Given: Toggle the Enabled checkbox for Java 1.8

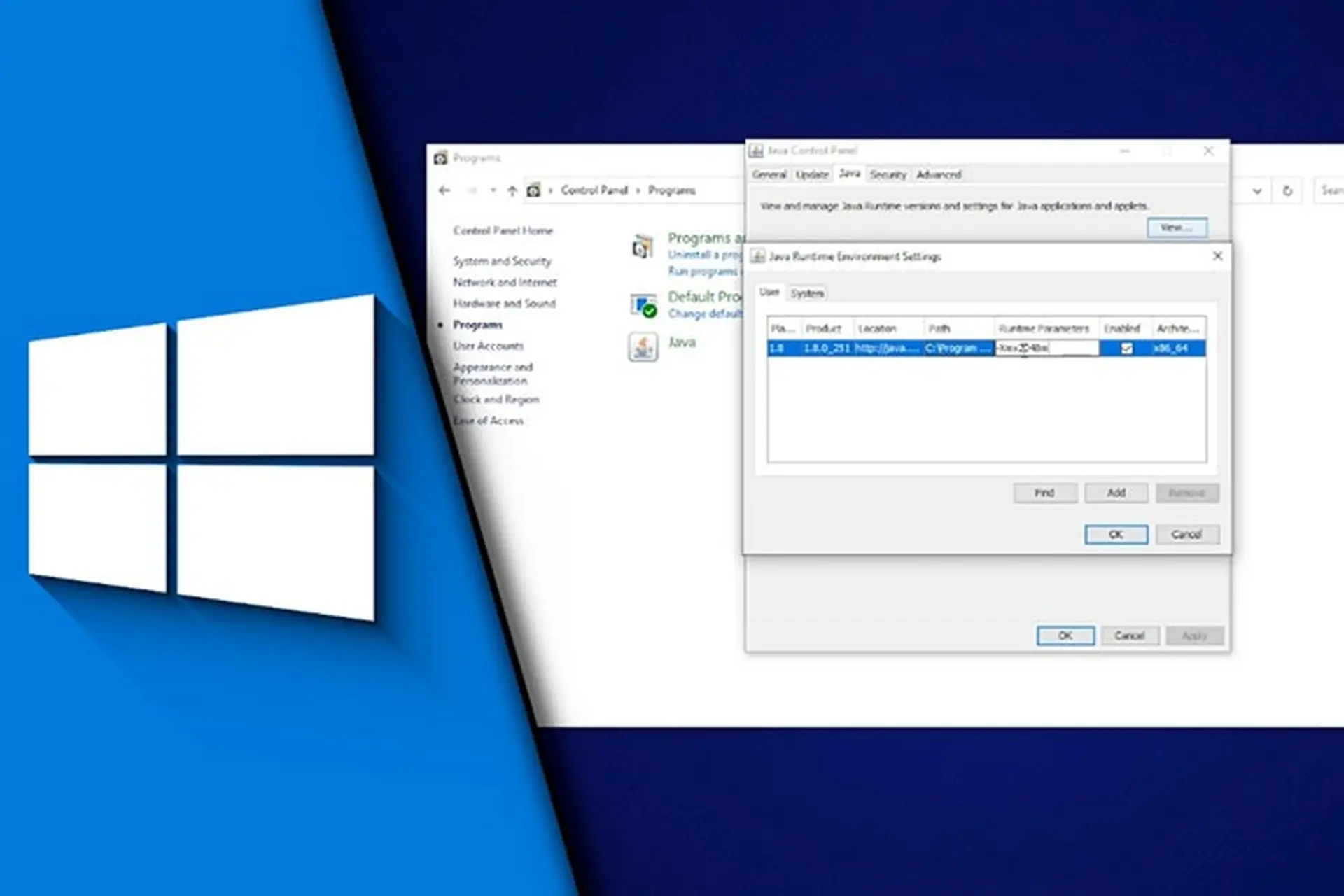Looking at the screenshot, I should click(1126, 348).
